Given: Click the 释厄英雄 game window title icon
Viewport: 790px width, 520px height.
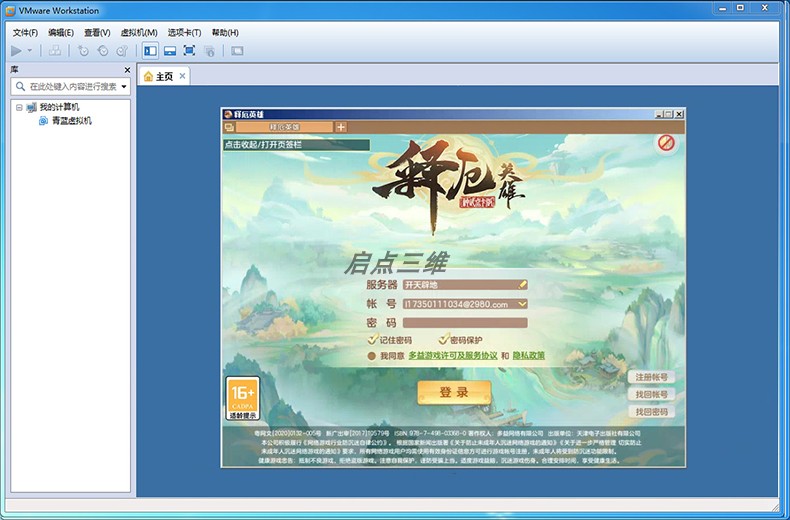Looking at the screenshot, I should tap(228, 114).
